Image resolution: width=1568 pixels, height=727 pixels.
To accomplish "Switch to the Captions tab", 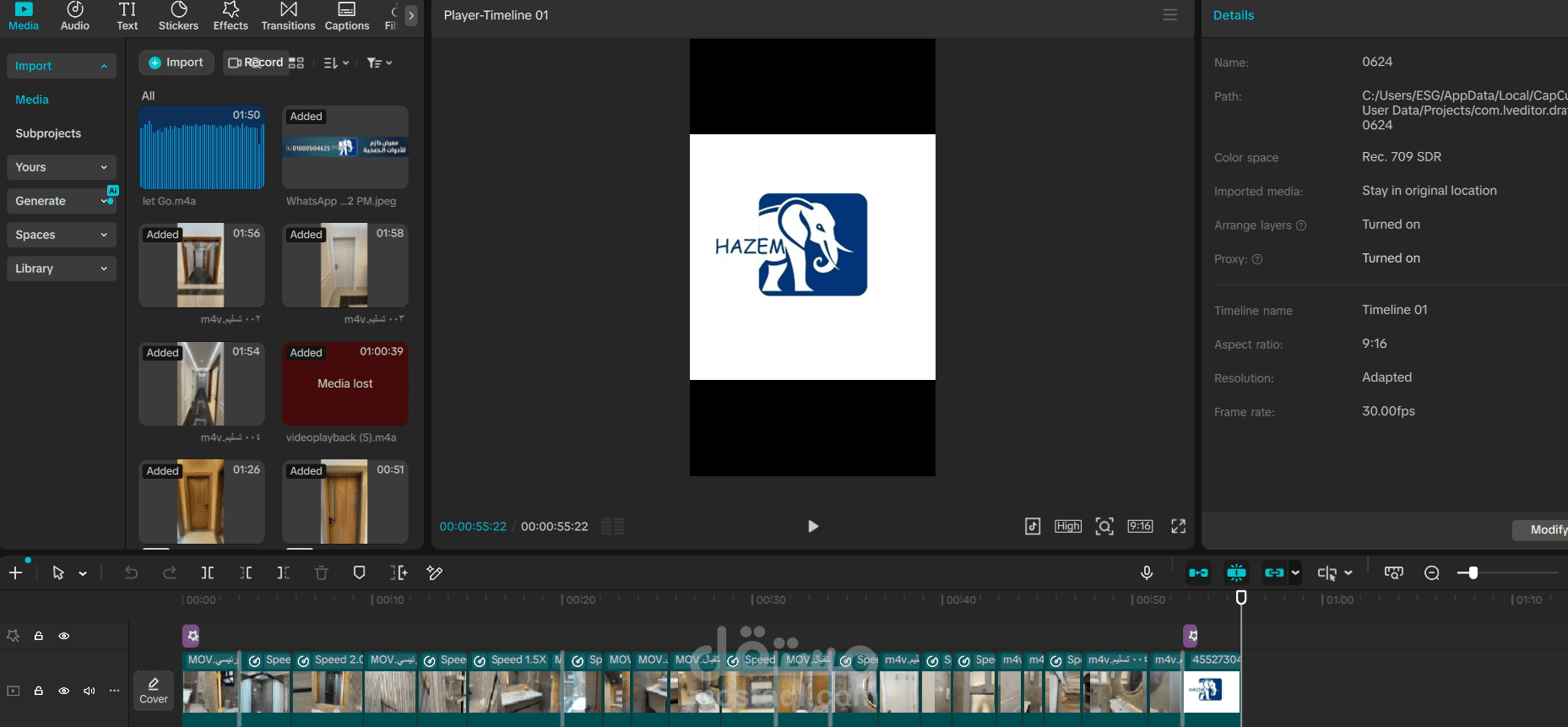I will (x=347, y=16).
